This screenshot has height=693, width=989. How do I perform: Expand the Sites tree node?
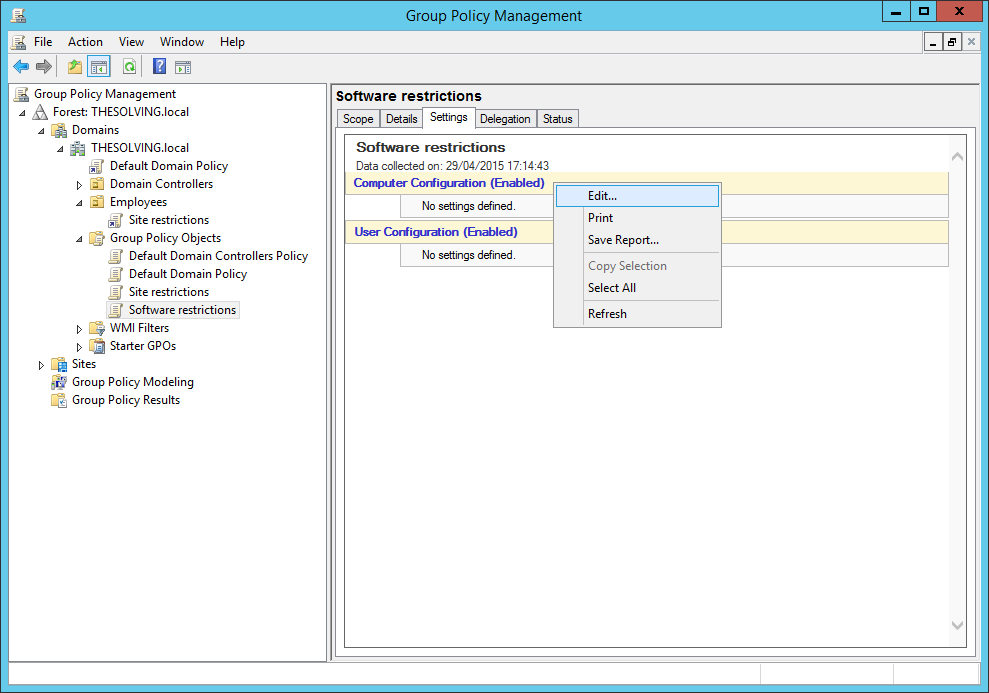41,365
